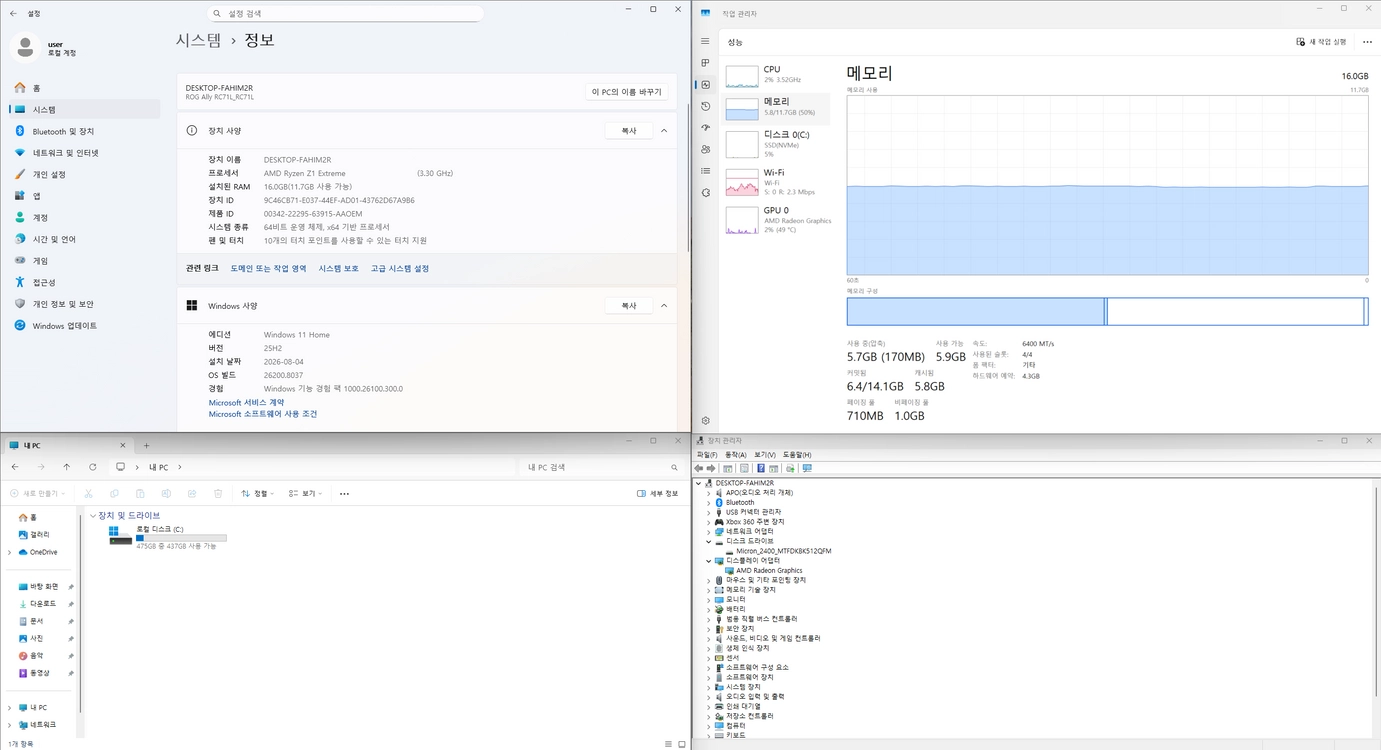This screenshot has width=1381, height=750.
Task: Select the Performance icon in Task Manager sidebar
Action: (705, 85)
